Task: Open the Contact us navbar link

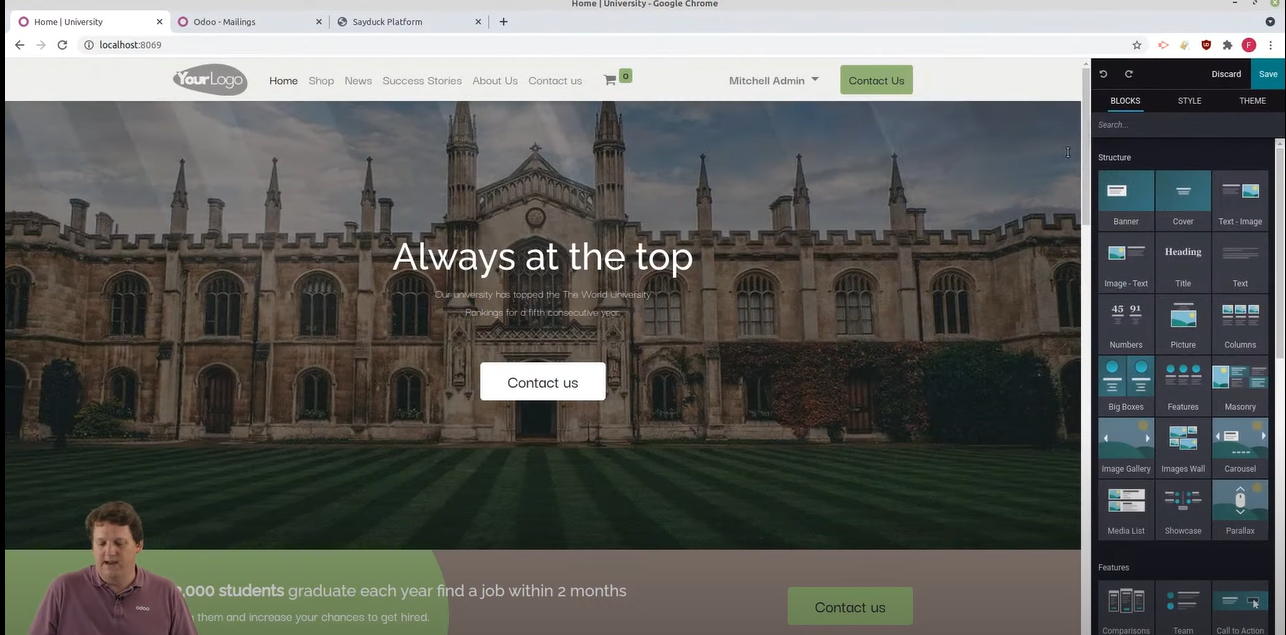Action: pos(555,81)
